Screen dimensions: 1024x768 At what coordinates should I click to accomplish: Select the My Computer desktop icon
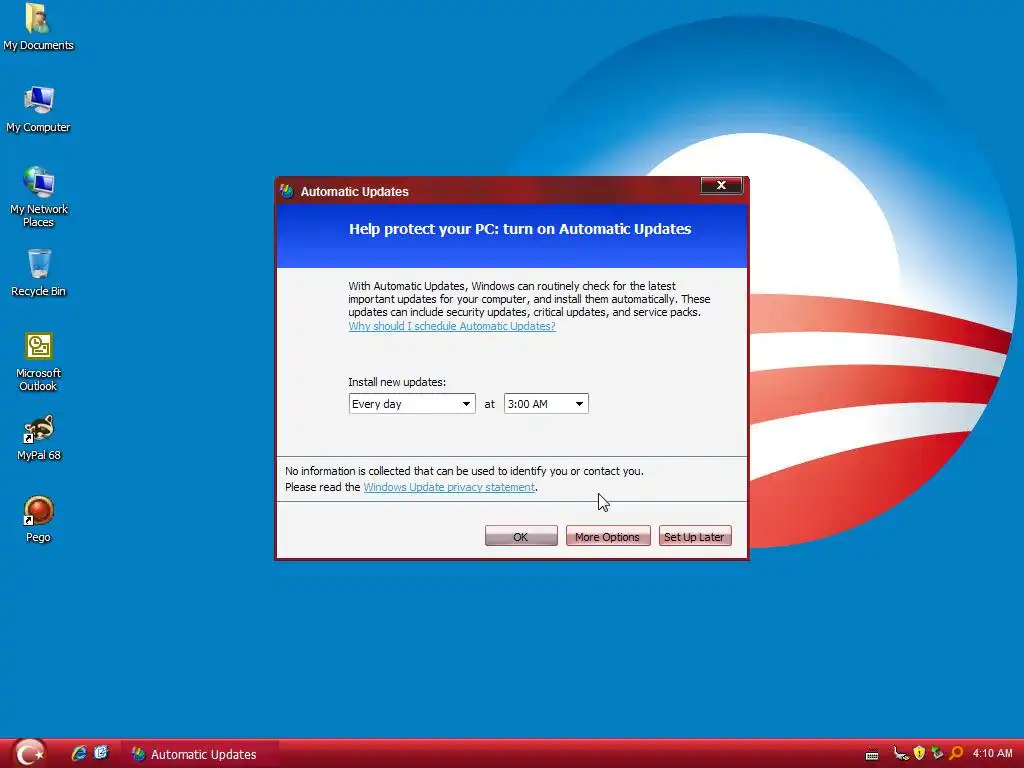point(38,109)
